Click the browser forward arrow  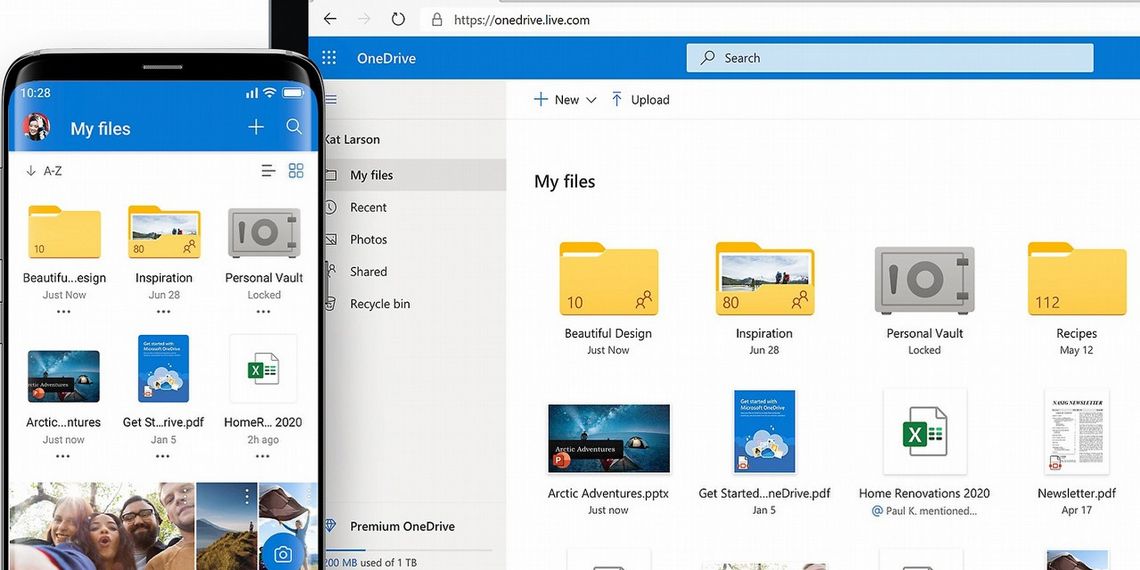tap(364, 20)
